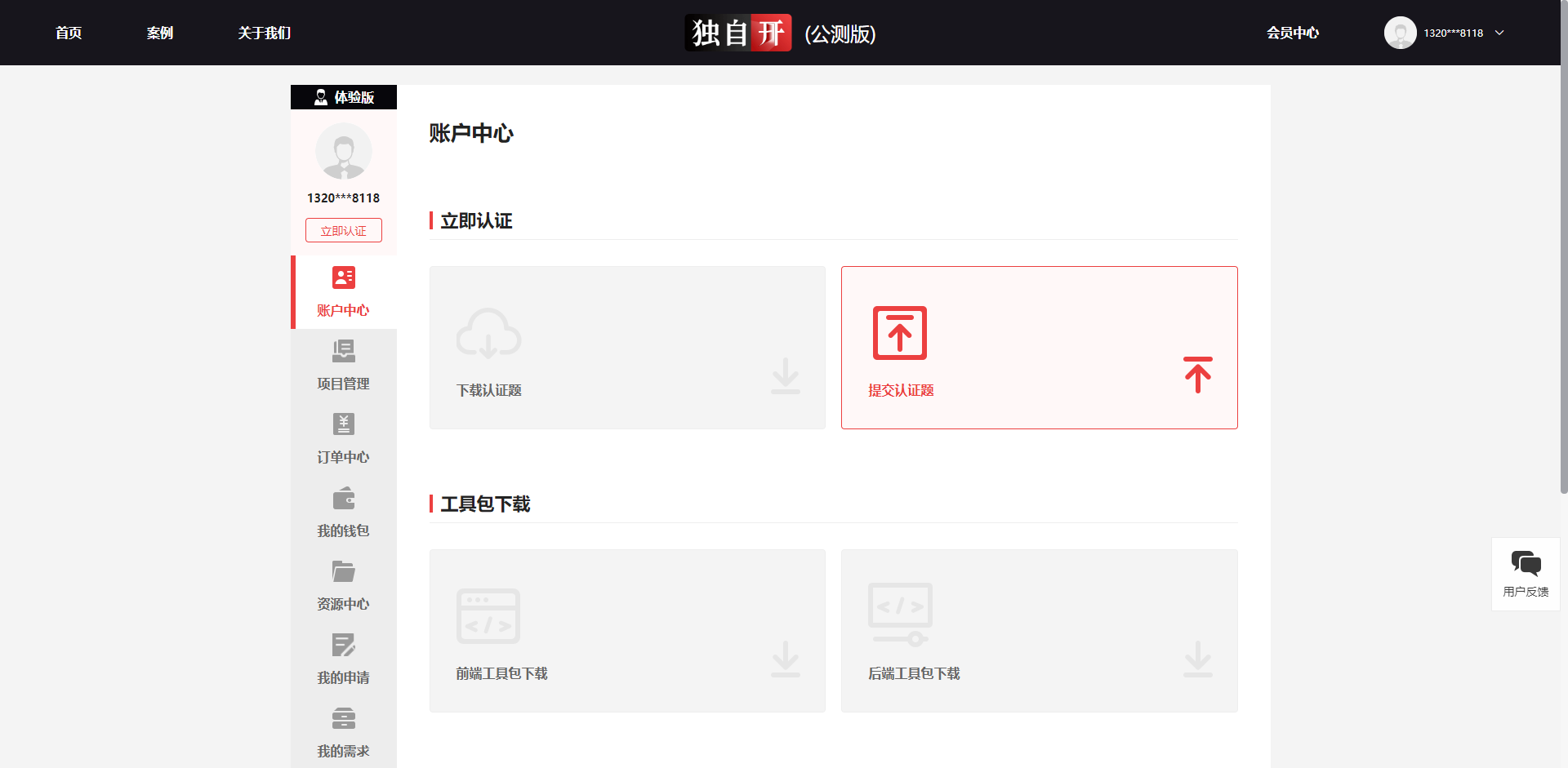1568x768 pixels.
Task: Select the 我的申请 sidebar label
Action: pos(344,677)
